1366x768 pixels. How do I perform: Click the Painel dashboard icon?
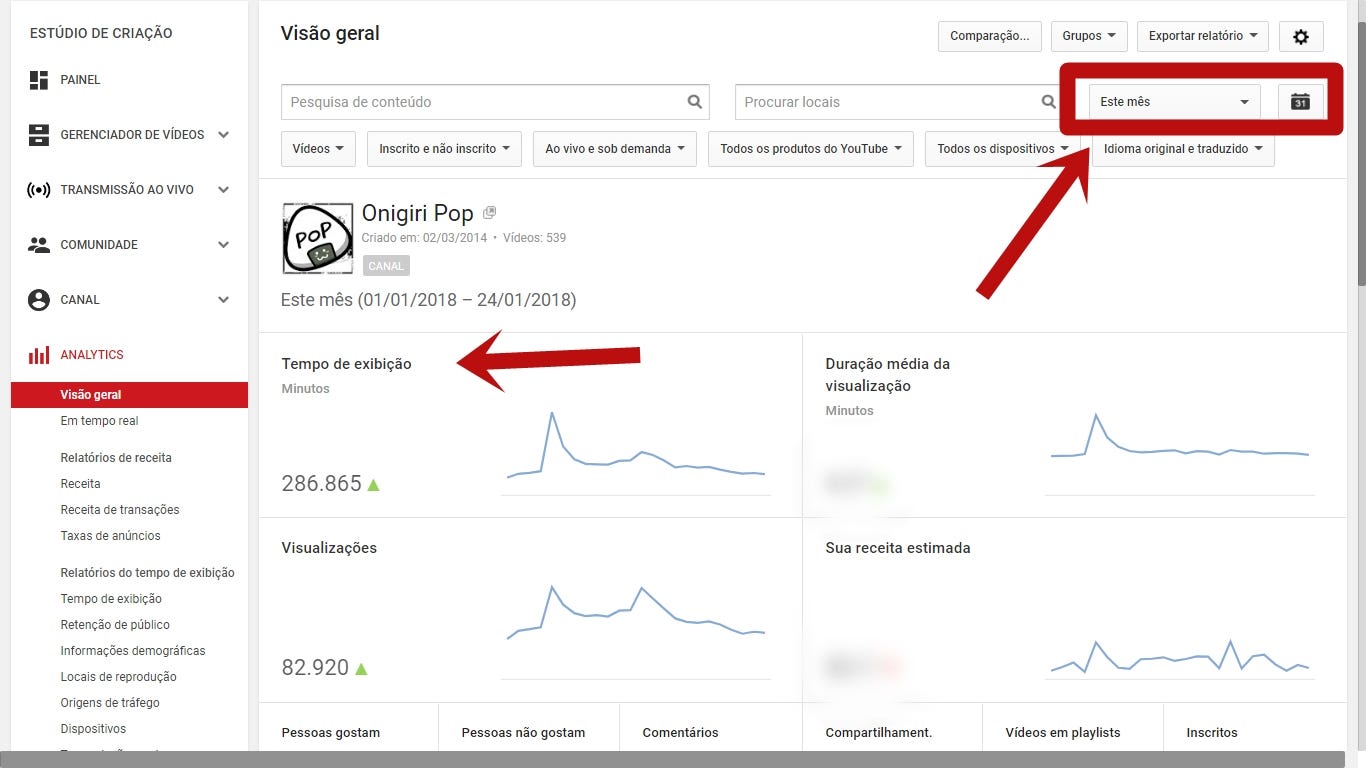pos(39,80)
